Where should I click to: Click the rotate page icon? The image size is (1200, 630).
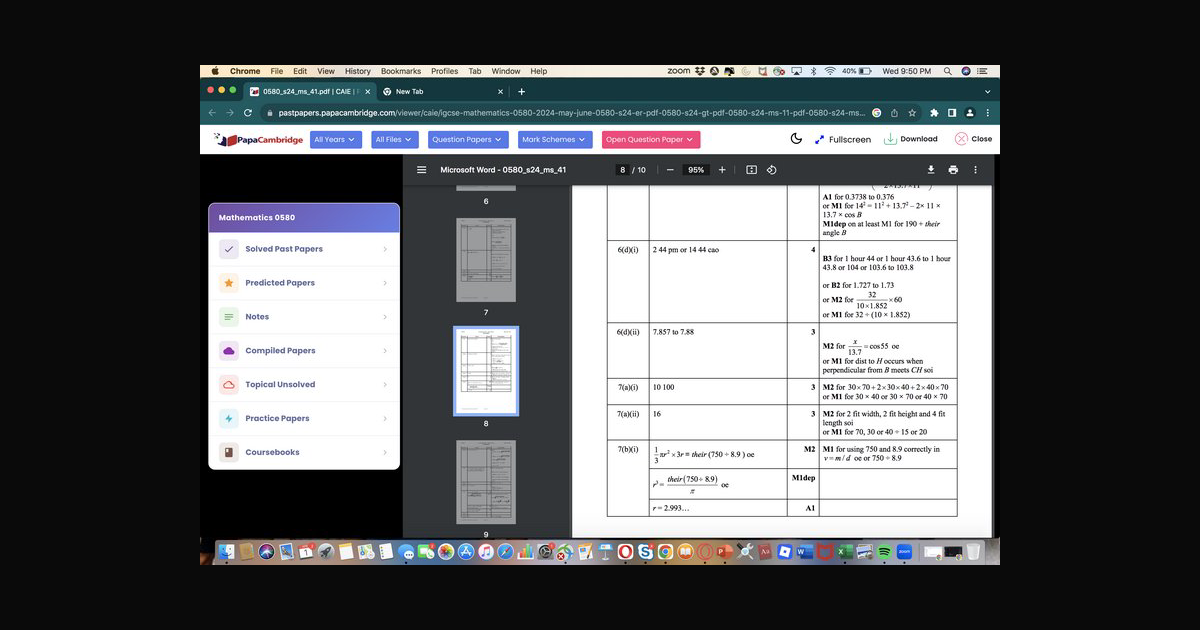point(770,170)
